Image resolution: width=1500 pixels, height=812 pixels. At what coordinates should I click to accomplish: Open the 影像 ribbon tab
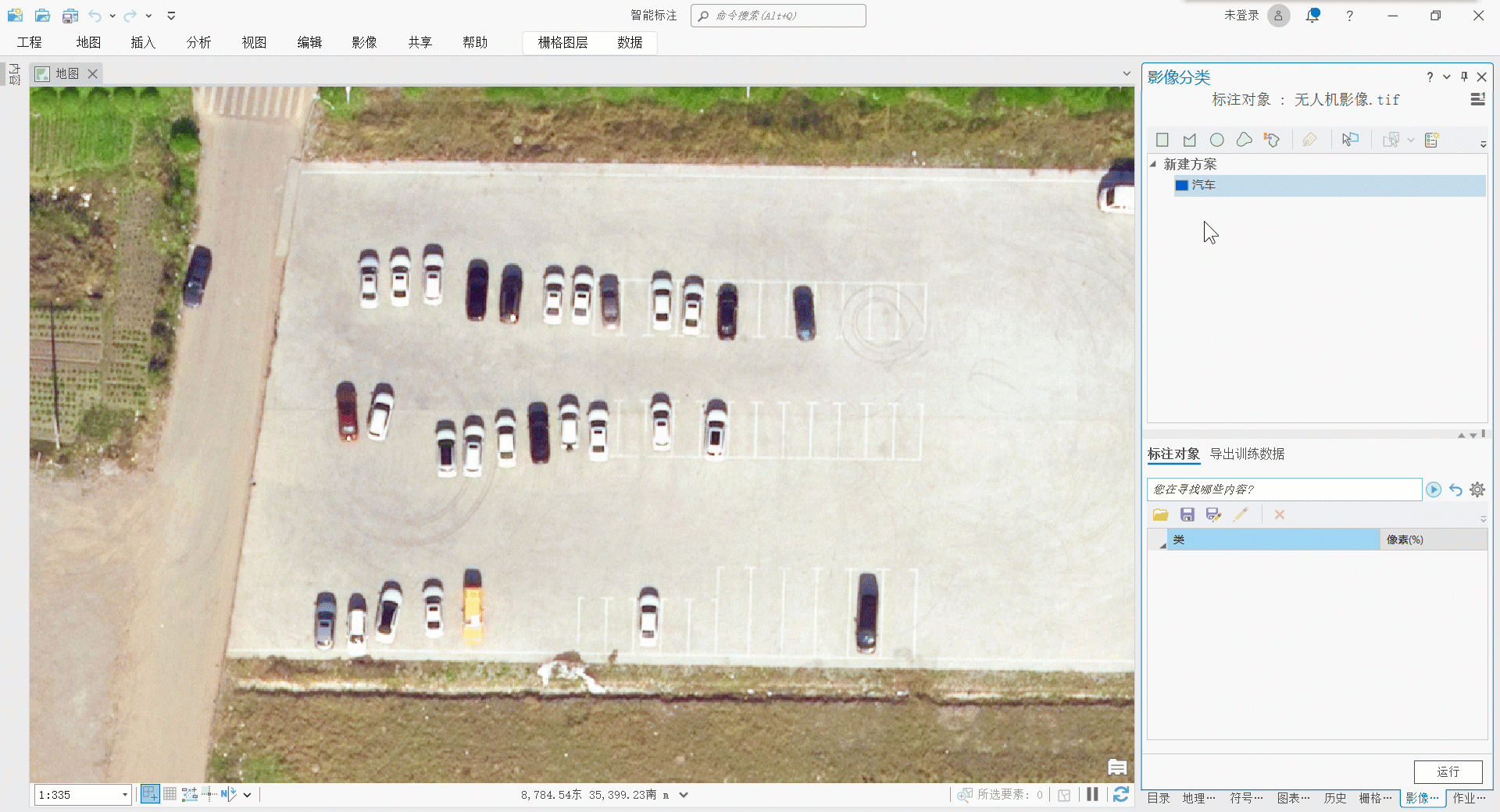(364, 42)
